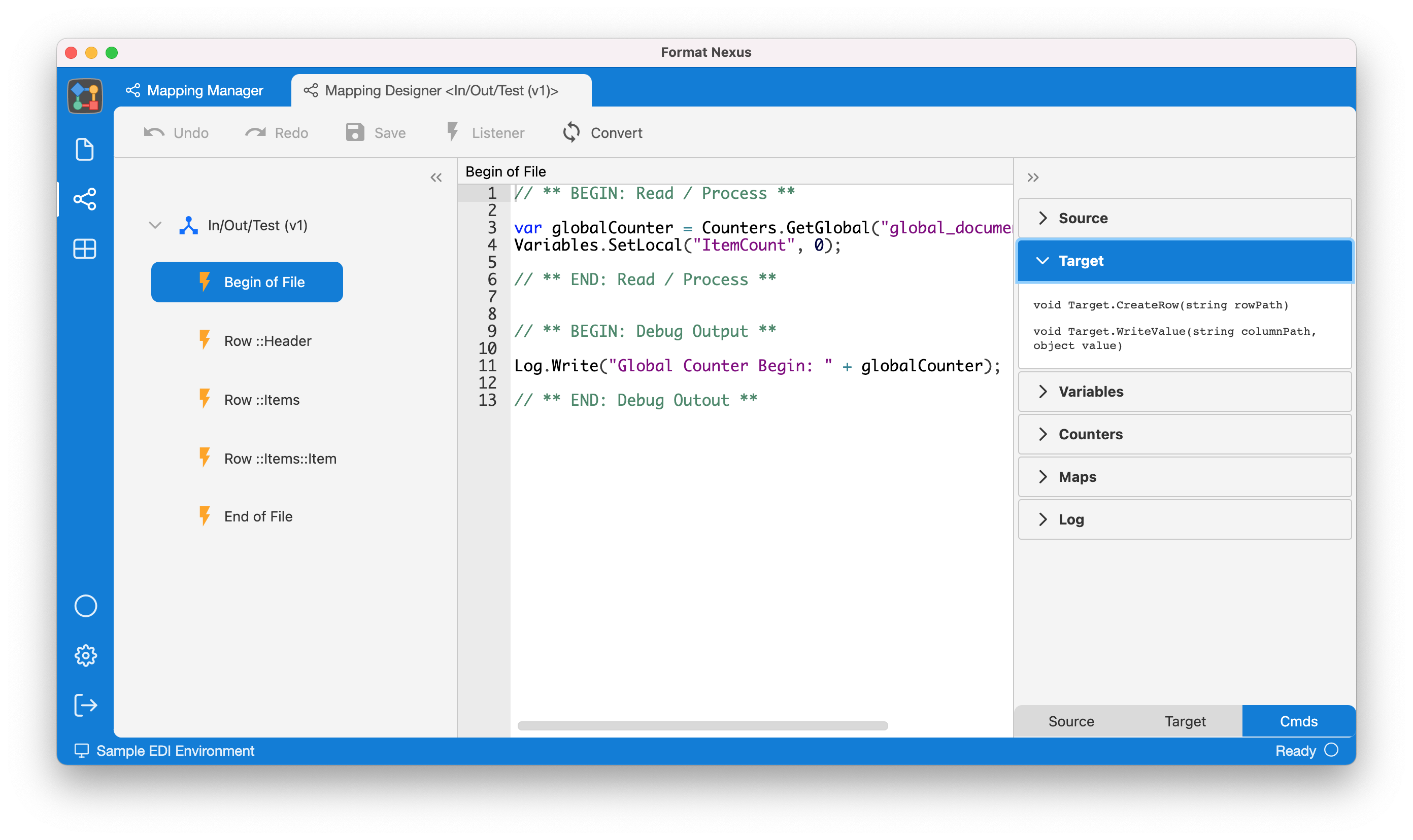This screenshot has height=840, width=1413.
Task: Click code line 3 globalCounter declaration
Action: coord(763,228)
